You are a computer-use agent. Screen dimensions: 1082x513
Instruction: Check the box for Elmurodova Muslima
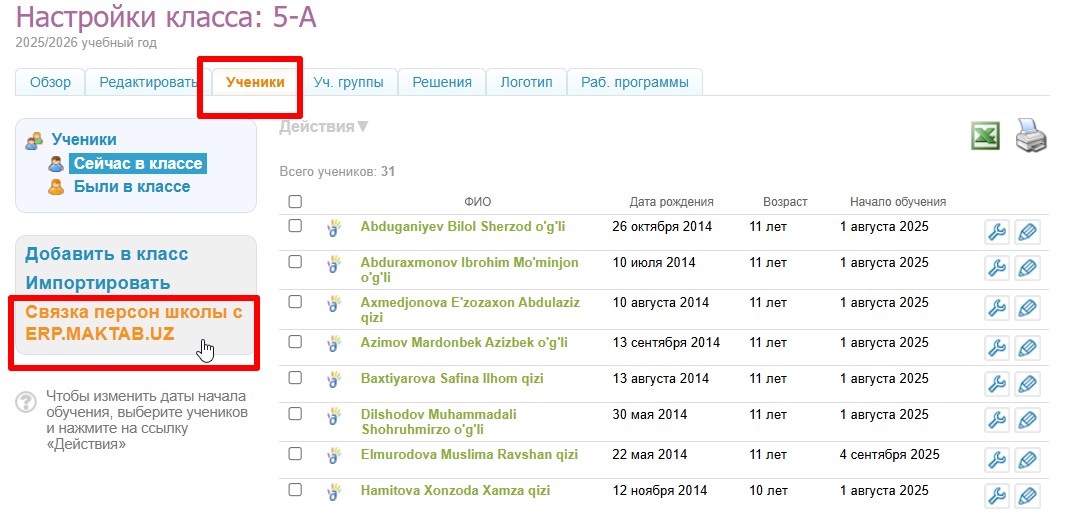pyautogui.click(x=295, y=454)
